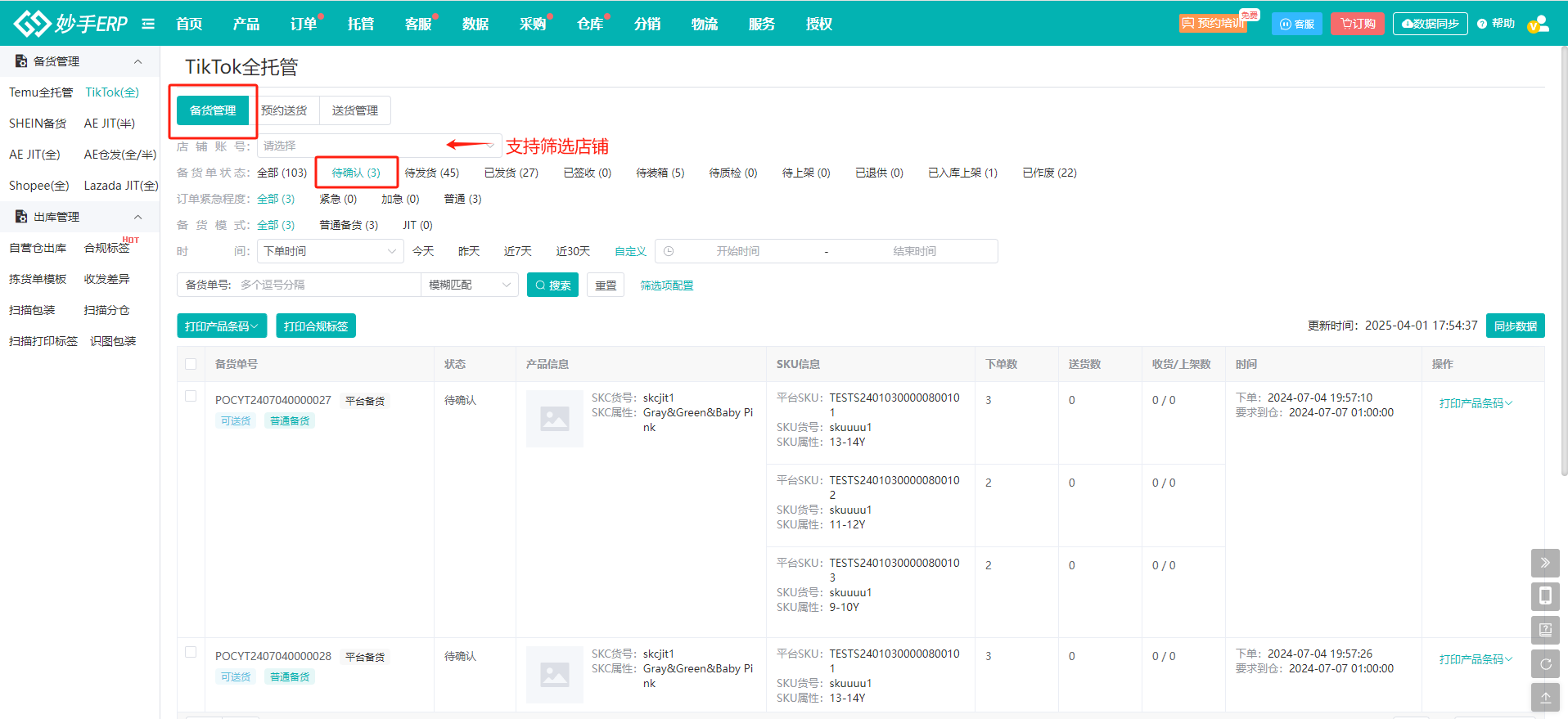
Task: Open the 物流 top menu
Action: [705, 24]
